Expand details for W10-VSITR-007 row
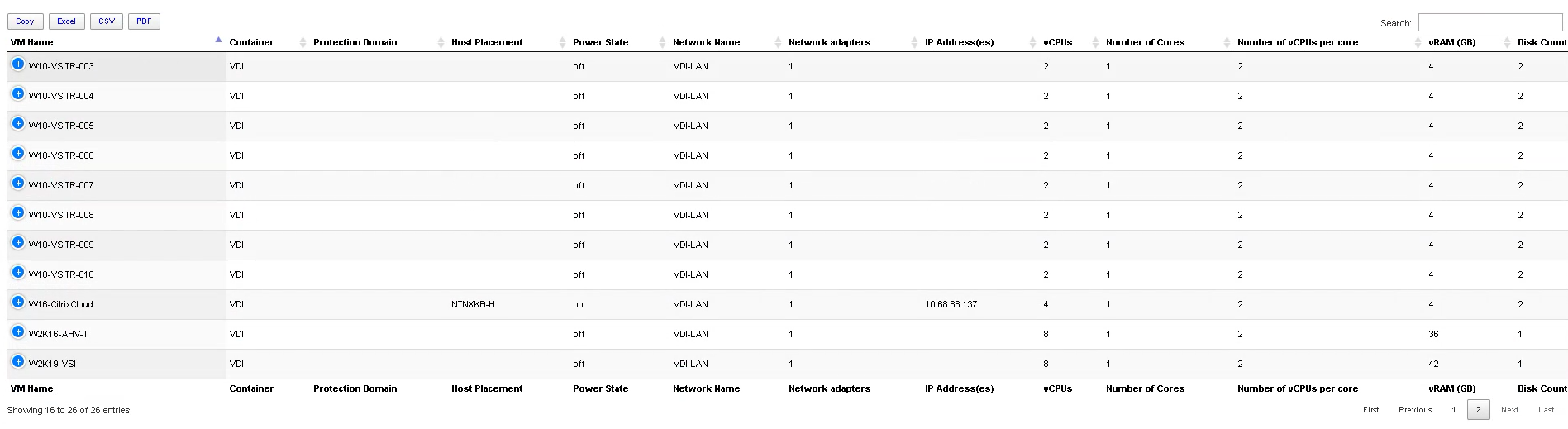The width and height of the screenshot is (1568, 429). coord(18,183)
